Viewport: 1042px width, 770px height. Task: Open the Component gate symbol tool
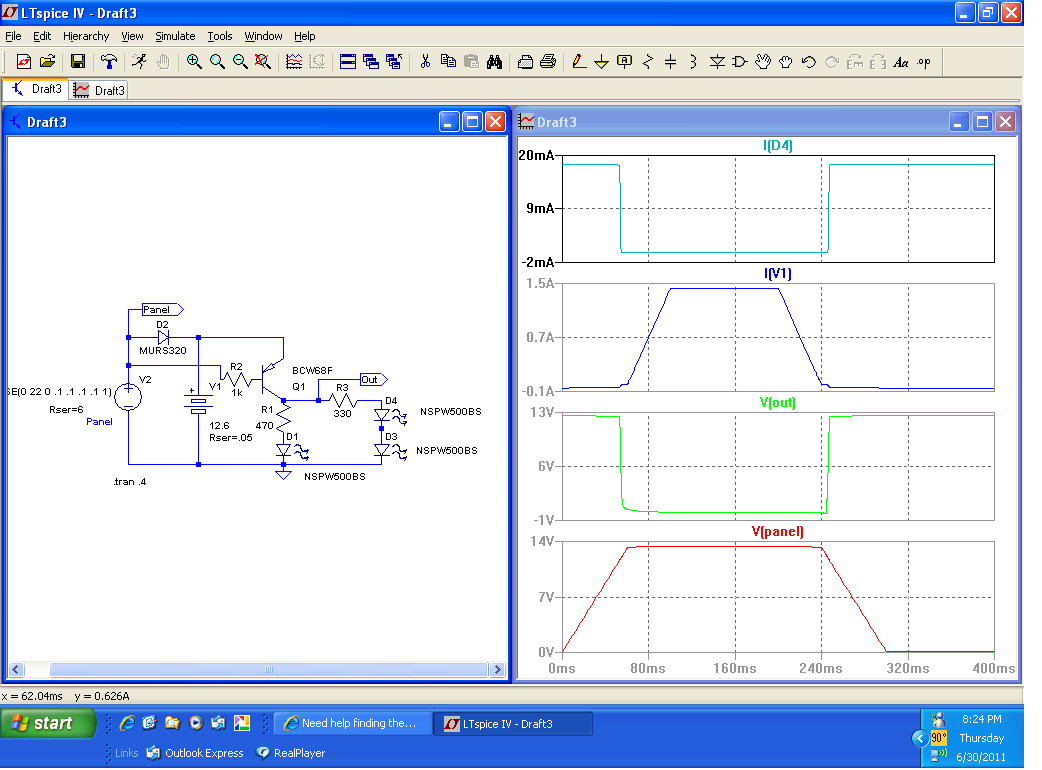coord(740,62)
